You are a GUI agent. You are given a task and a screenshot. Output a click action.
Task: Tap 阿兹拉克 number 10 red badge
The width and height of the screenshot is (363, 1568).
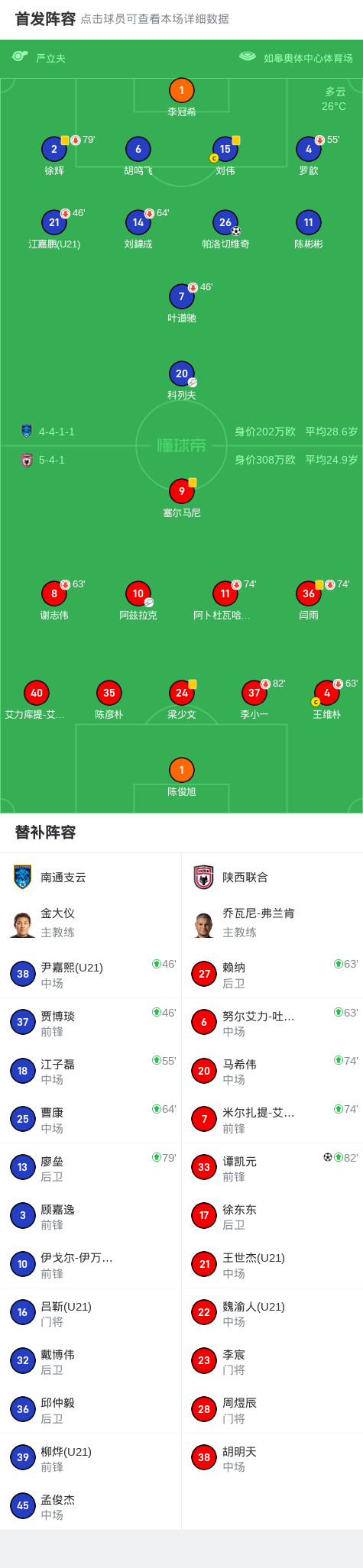coord(138,593)
